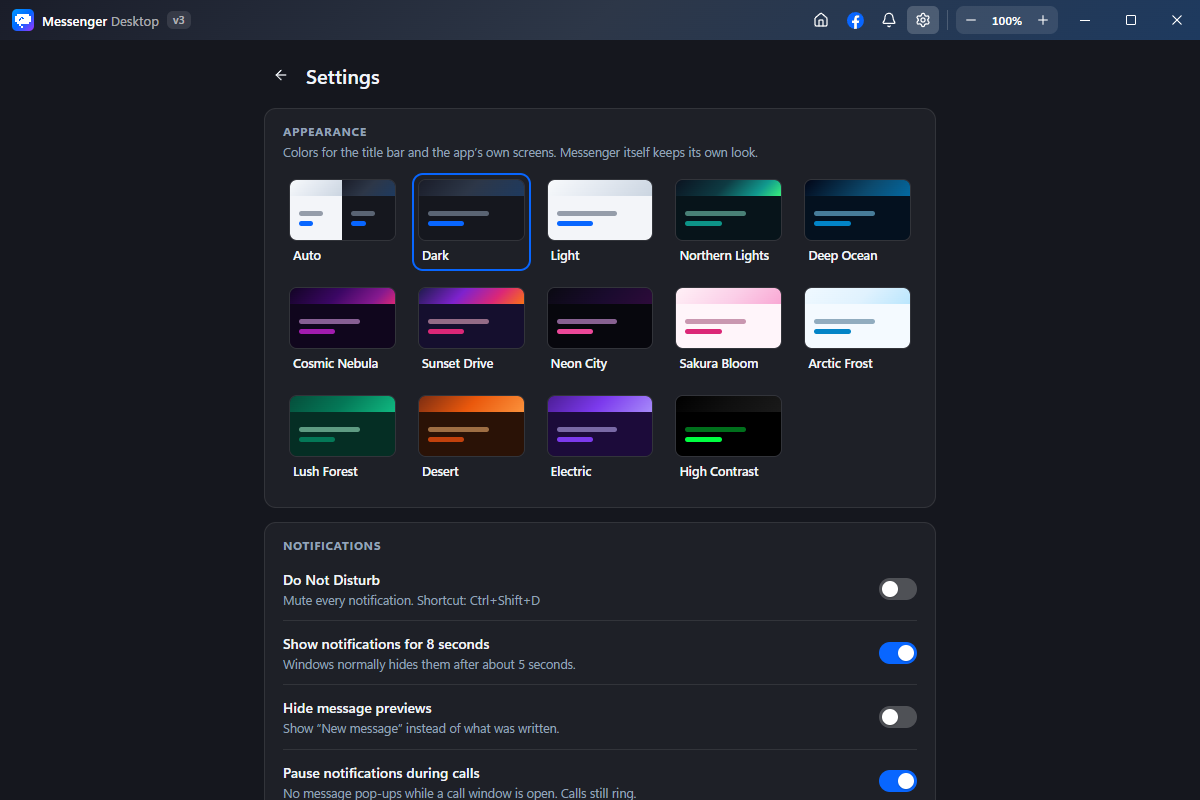Use the Electric theme
The width and height of the screenshot is (1200, 800).
(600, 438)
